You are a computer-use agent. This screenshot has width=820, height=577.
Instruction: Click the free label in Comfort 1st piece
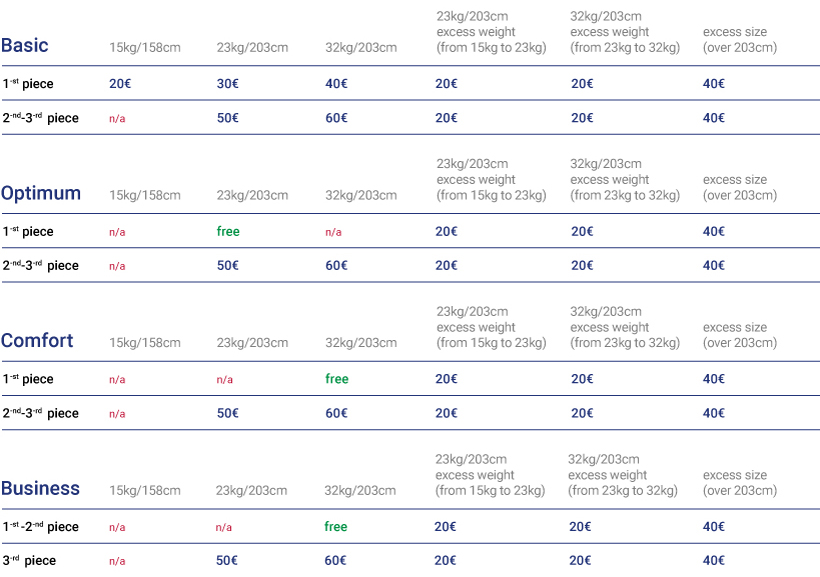coord(337,379)
